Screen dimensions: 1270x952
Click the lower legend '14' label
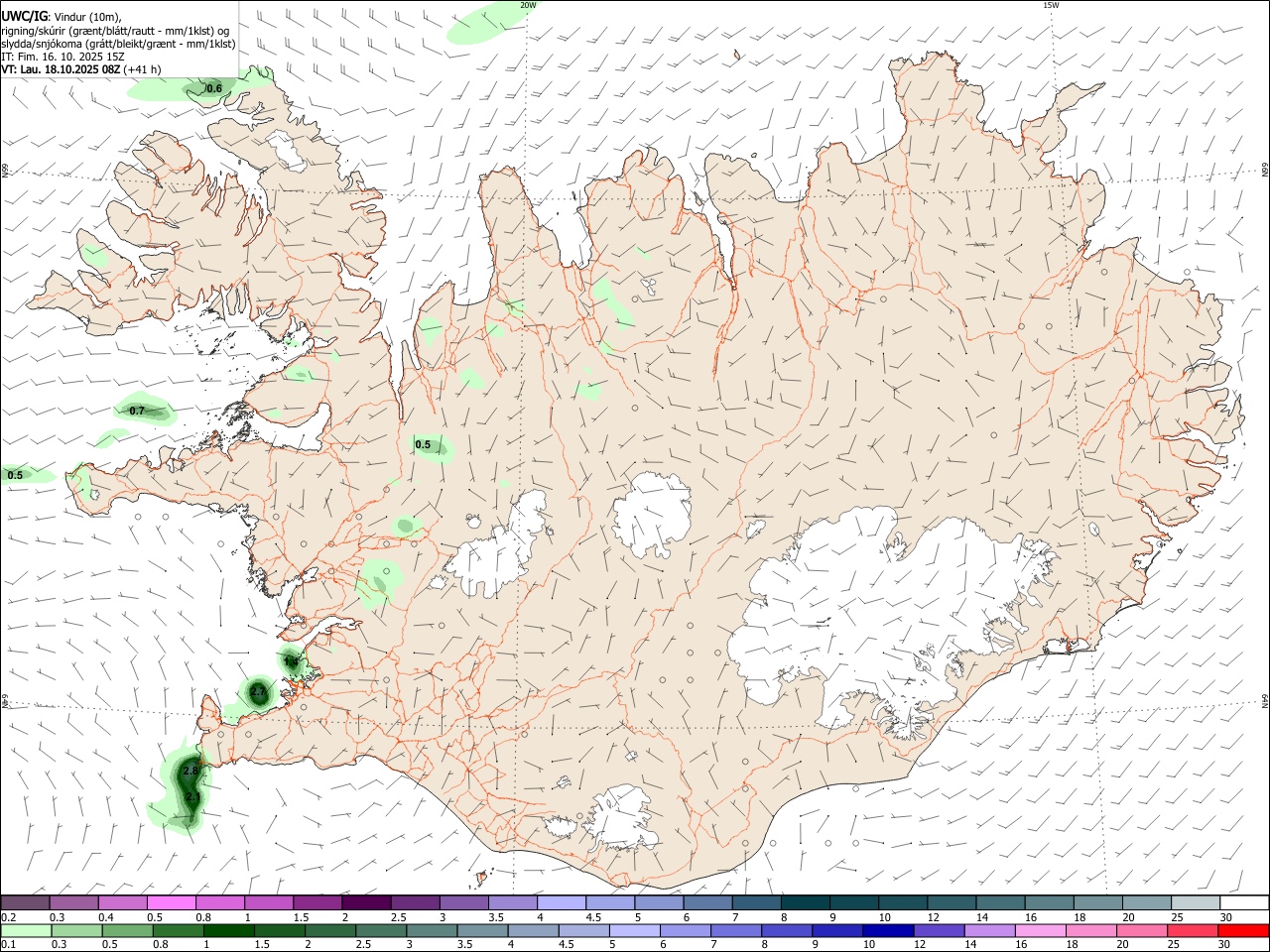click(970, 945)
